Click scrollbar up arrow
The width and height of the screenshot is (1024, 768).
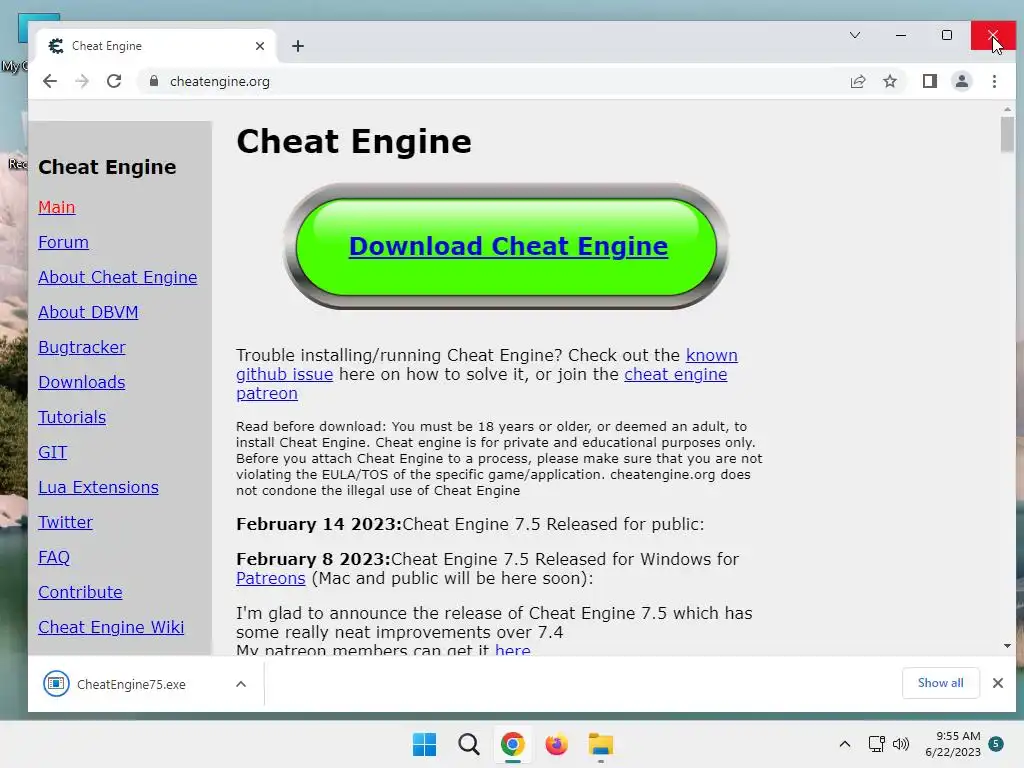1007,109
